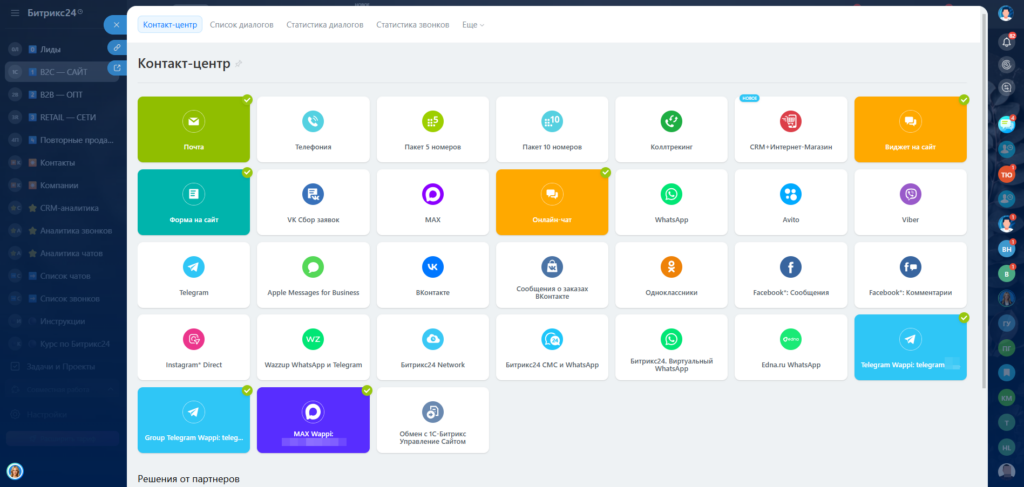The image size is (1024, 487).
Task: Open Apple Messages for Business tile
Action: (313, 275)
